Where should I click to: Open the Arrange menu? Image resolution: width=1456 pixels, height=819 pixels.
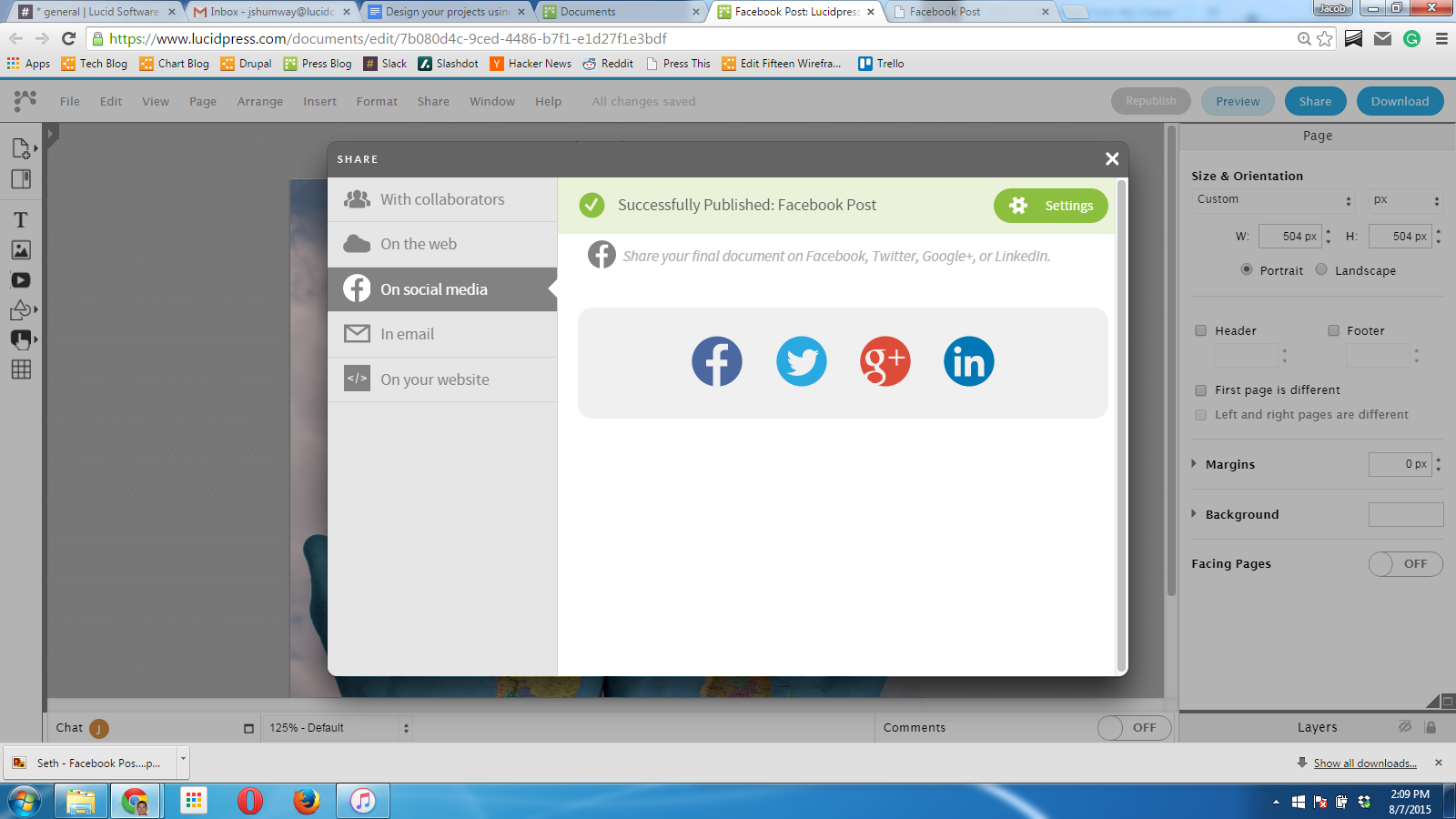[259, 102]
